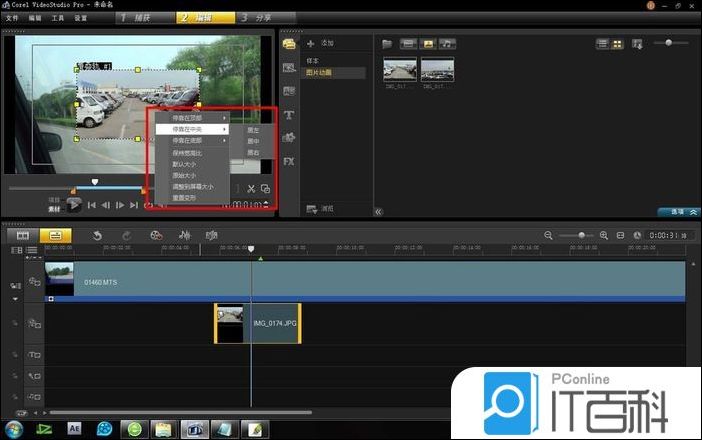Click the Undo arrow in timeline toolbar
702x440 pixels.
(x=97, y=235)
